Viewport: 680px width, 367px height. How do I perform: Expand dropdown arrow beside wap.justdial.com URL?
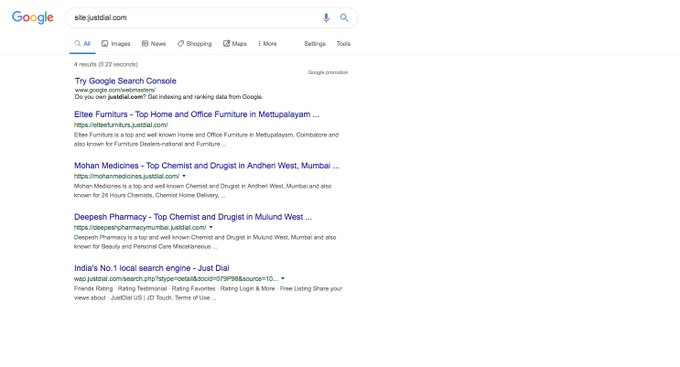click(283, 279)
